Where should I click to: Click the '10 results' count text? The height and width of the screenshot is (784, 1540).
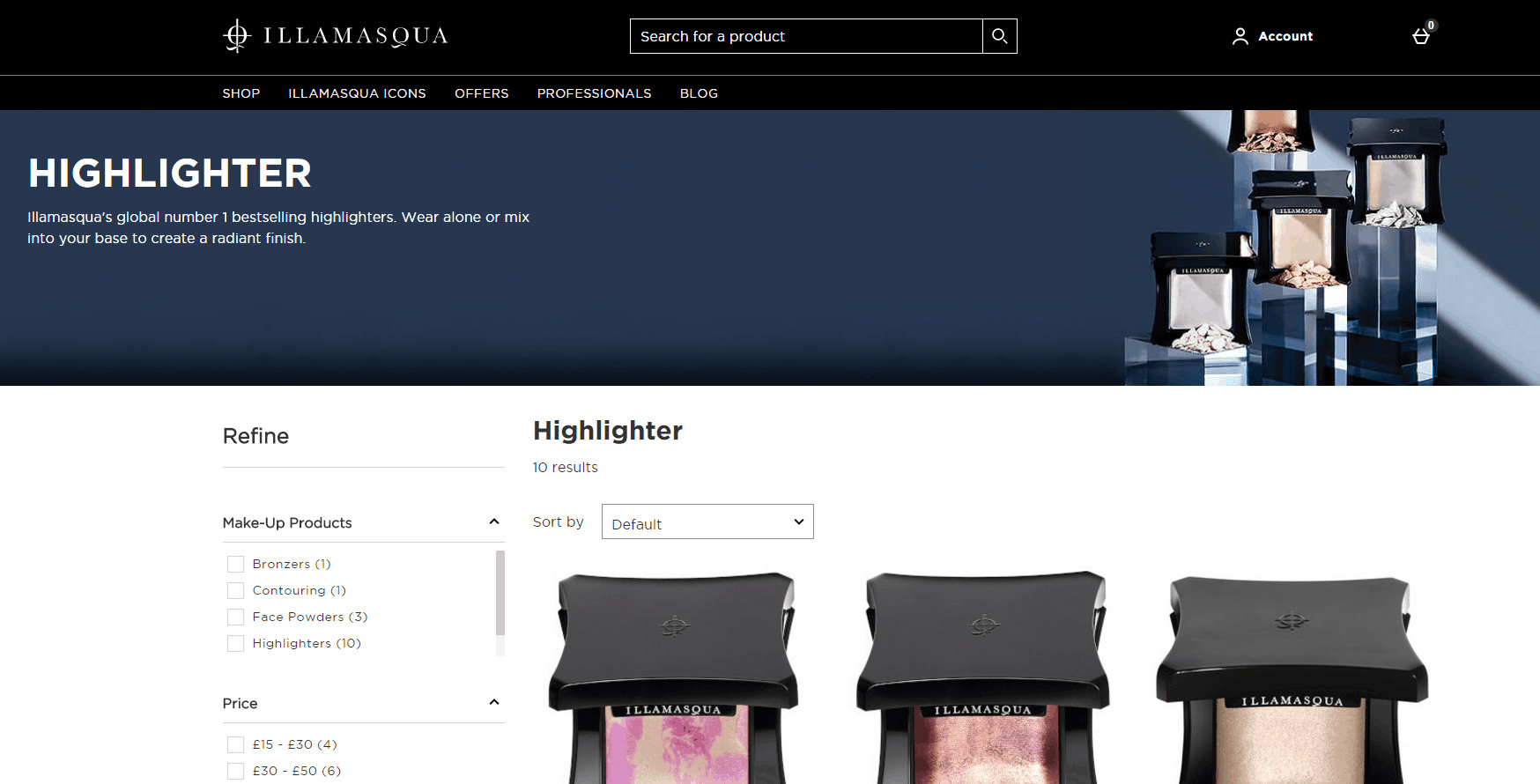pyautogui.click(x=565, y=467)
